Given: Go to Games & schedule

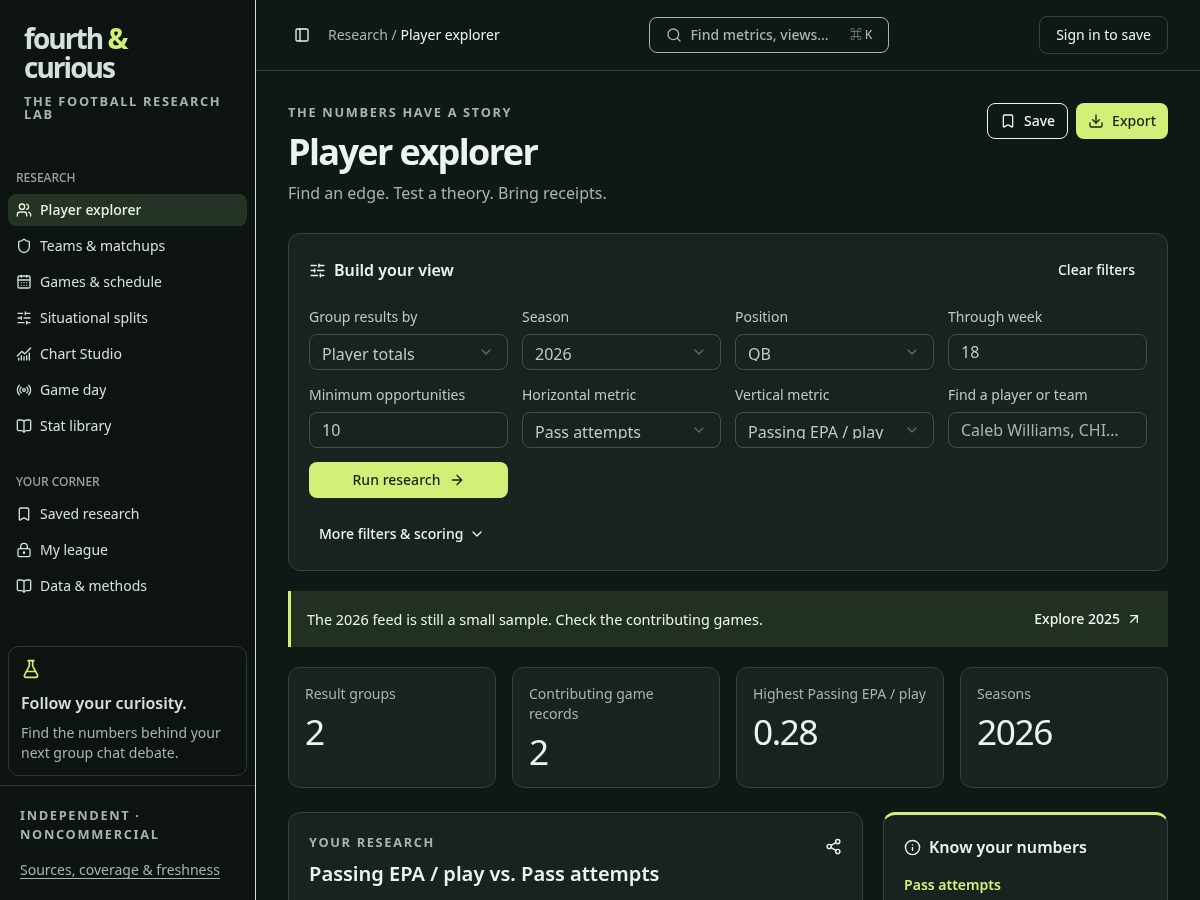Looking at the screenshot, I should coord(127,282).
